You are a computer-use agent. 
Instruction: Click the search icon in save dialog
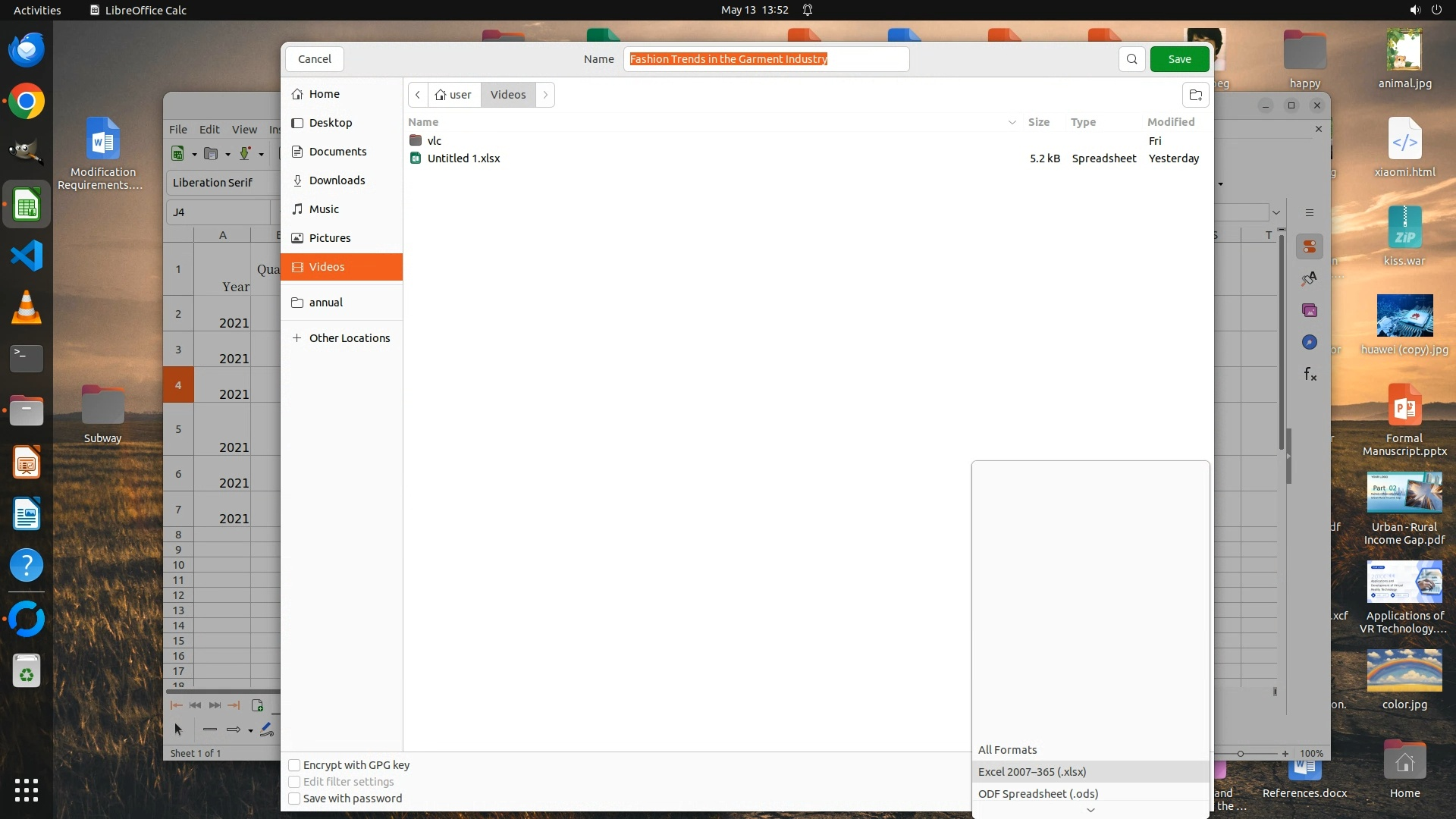[1131, 59]
